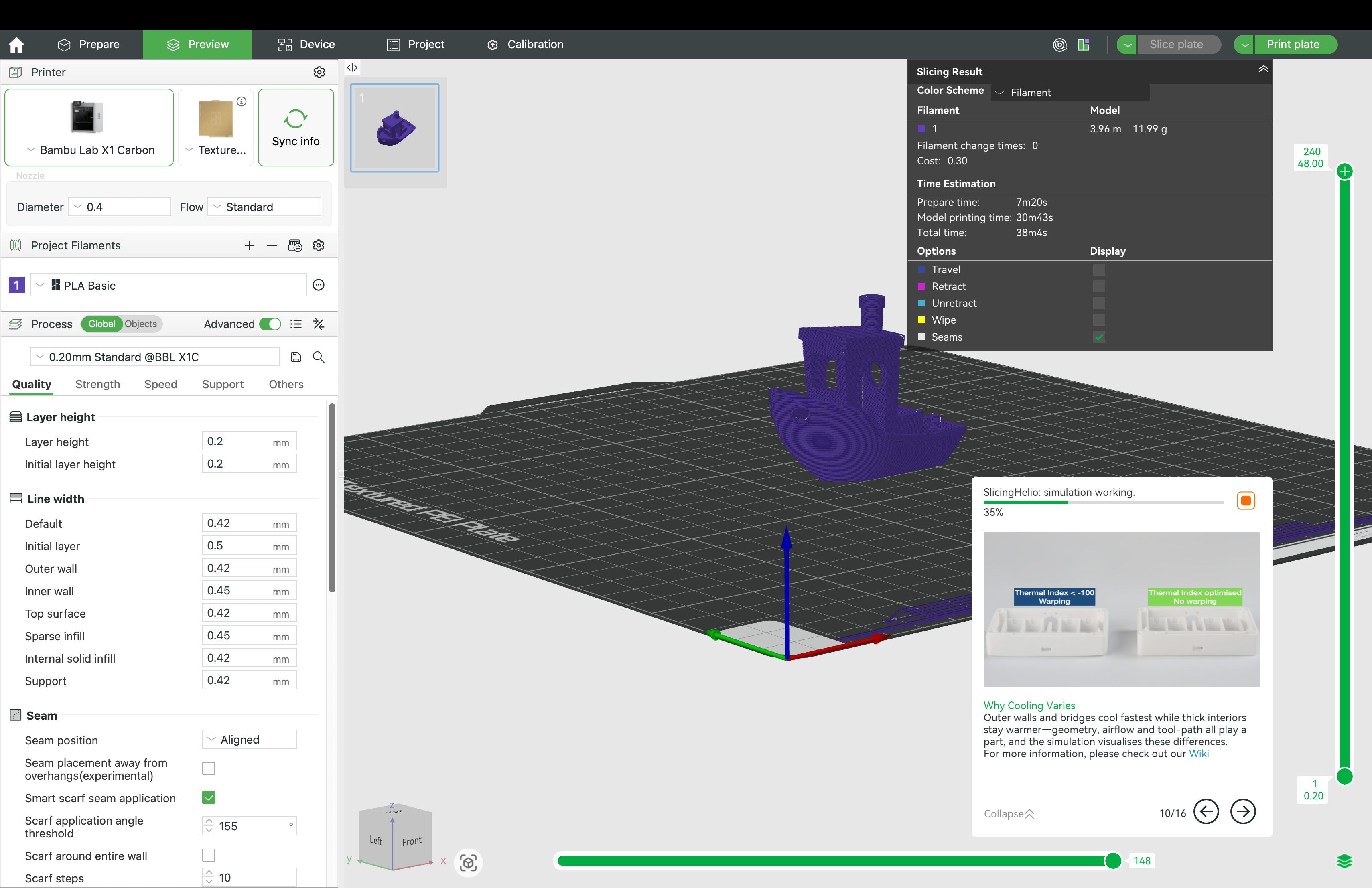The width and height of the screenshot is (1372, 888).
Task: Click the add filament plus icon
Action: (x=249, y=245)
